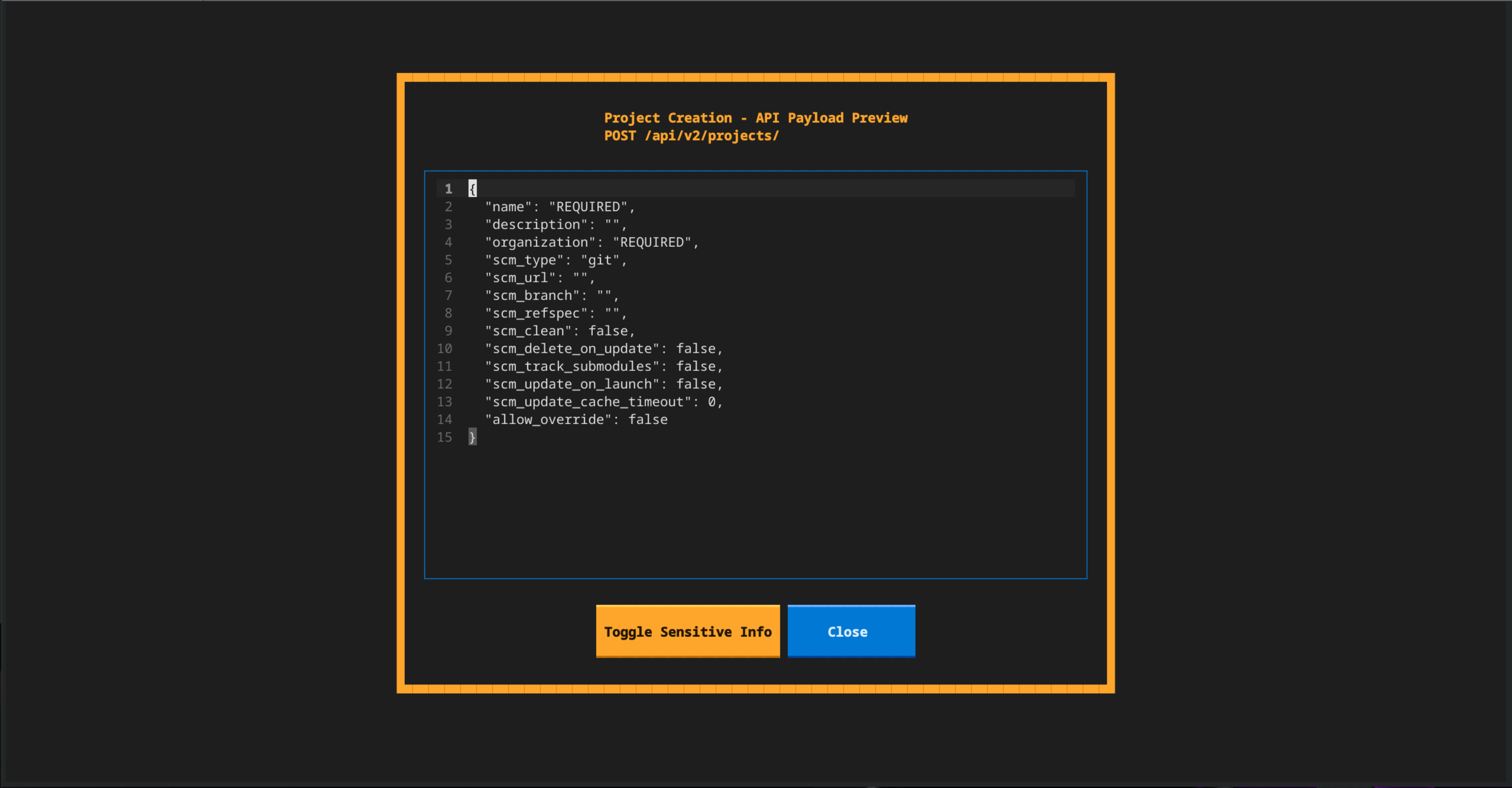Close the API Payload Preview dialog
The image size is (1512, 788).
coord(851,632)
